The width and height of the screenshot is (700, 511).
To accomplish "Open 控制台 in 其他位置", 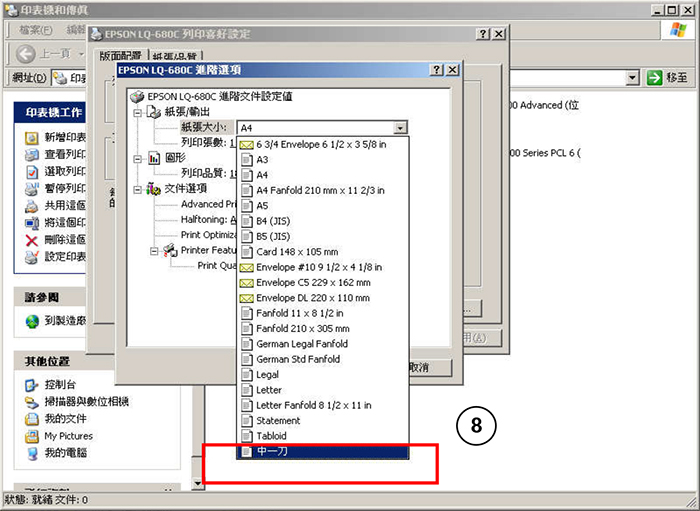I will click(60, 384).
